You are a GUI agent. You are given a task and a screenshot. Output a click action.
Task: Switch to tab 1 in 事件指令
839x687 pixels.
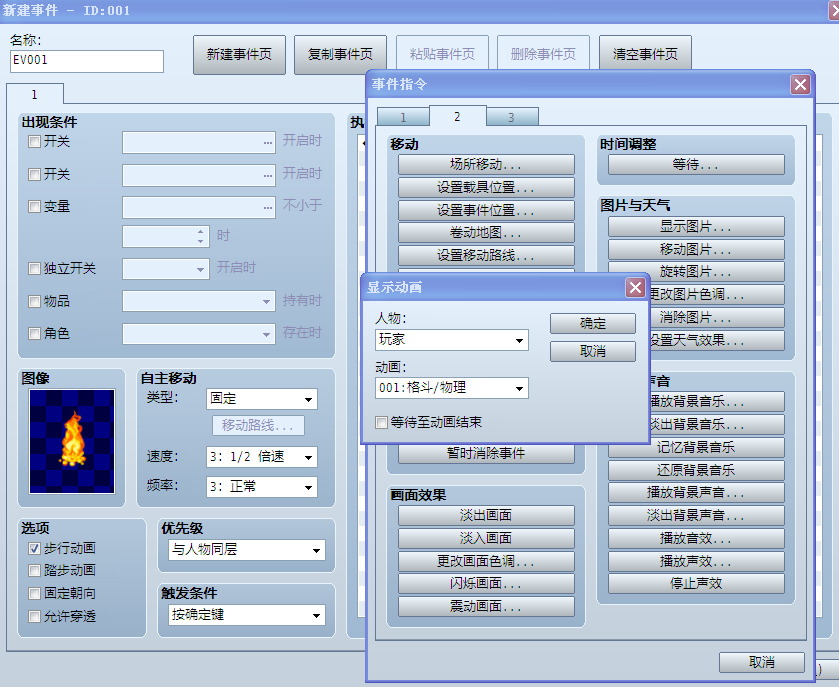point(403,117)
